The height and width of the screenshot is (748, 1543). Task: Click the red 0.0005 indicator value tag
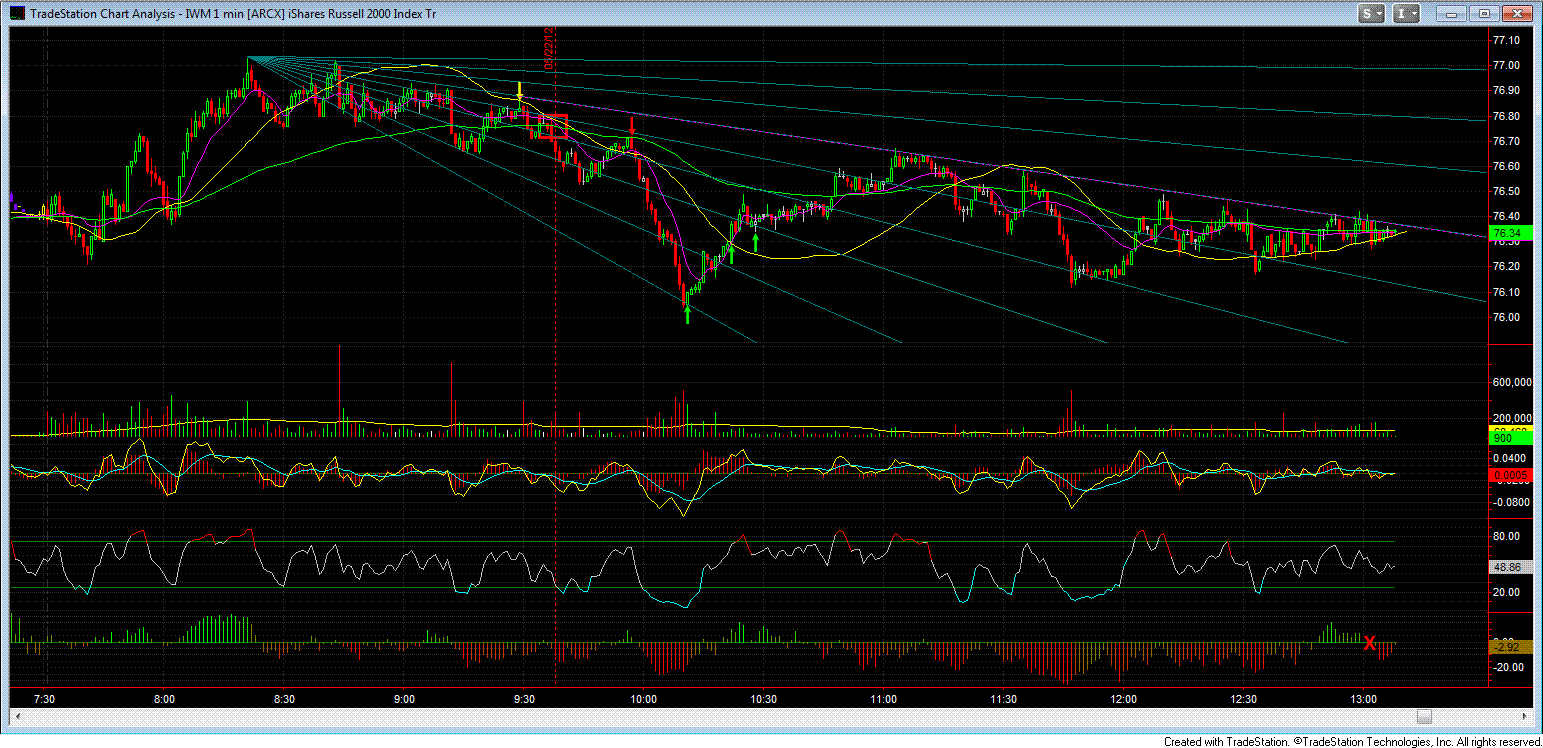click(1509, 474)
